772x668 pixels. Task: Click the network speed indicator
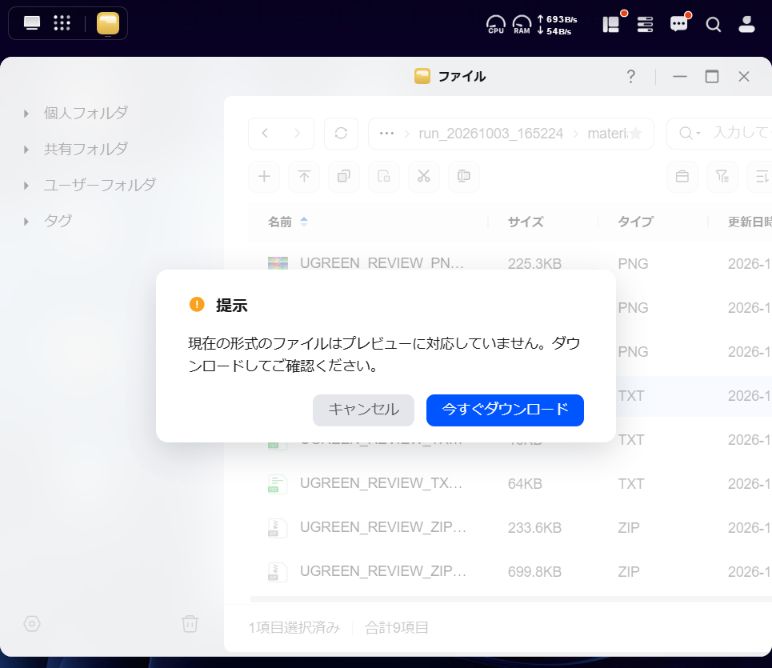coord(557,25)
